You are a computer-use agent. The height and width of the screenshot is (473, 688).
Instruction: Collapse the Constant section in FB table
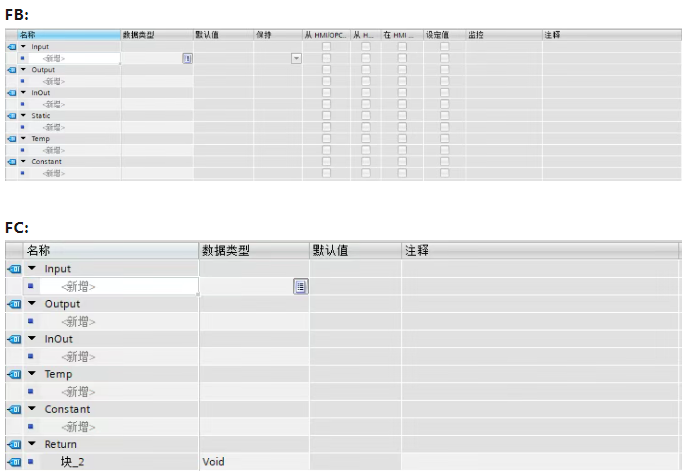pos(23,161)
